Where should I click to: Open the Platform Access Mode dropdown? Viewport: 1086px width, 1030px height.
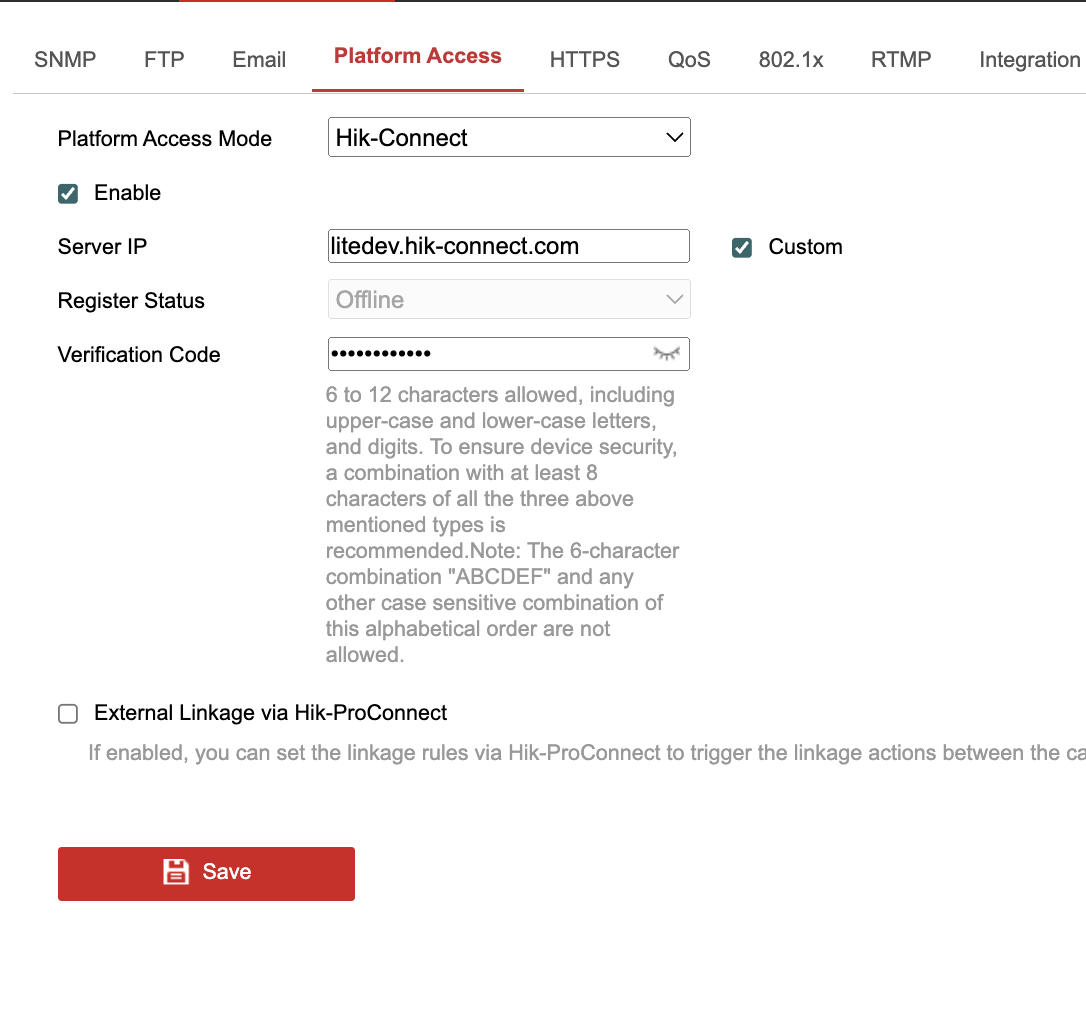point(509,138)
